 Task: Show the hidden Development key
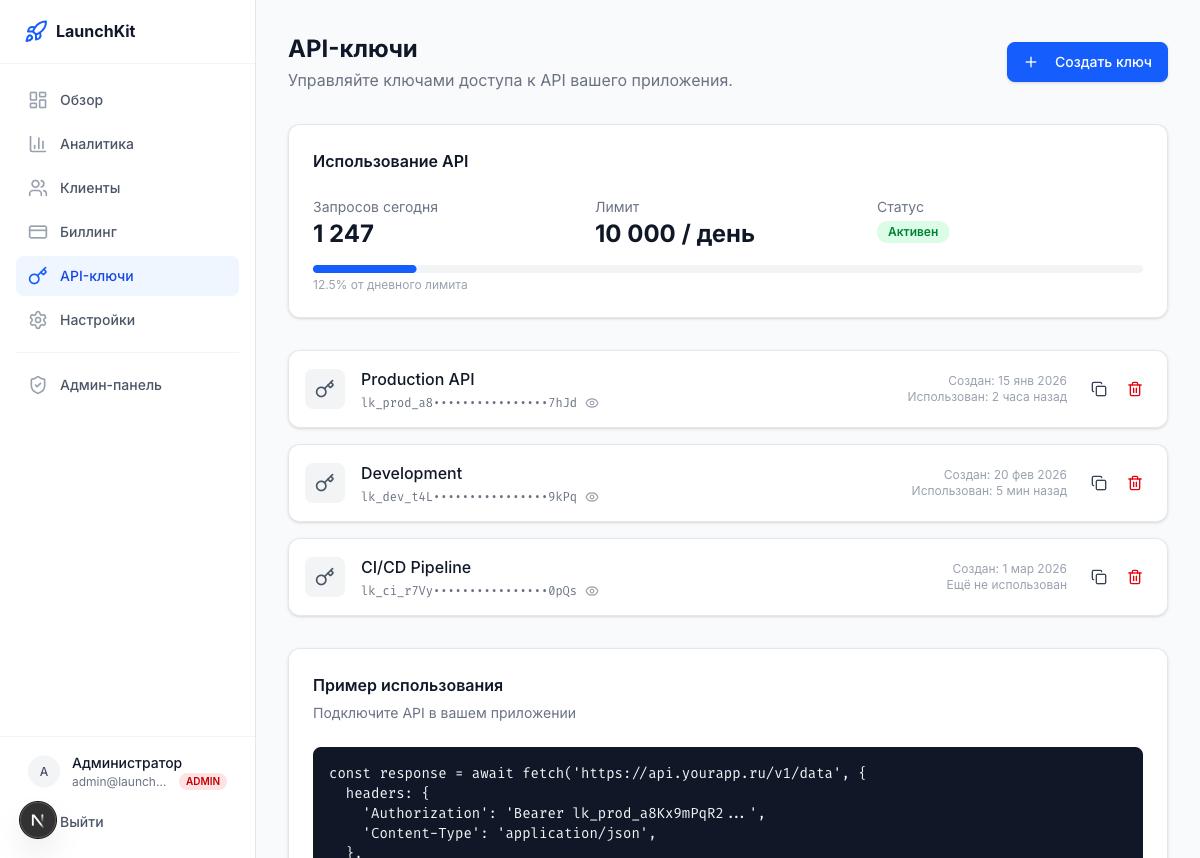(592, 497)
